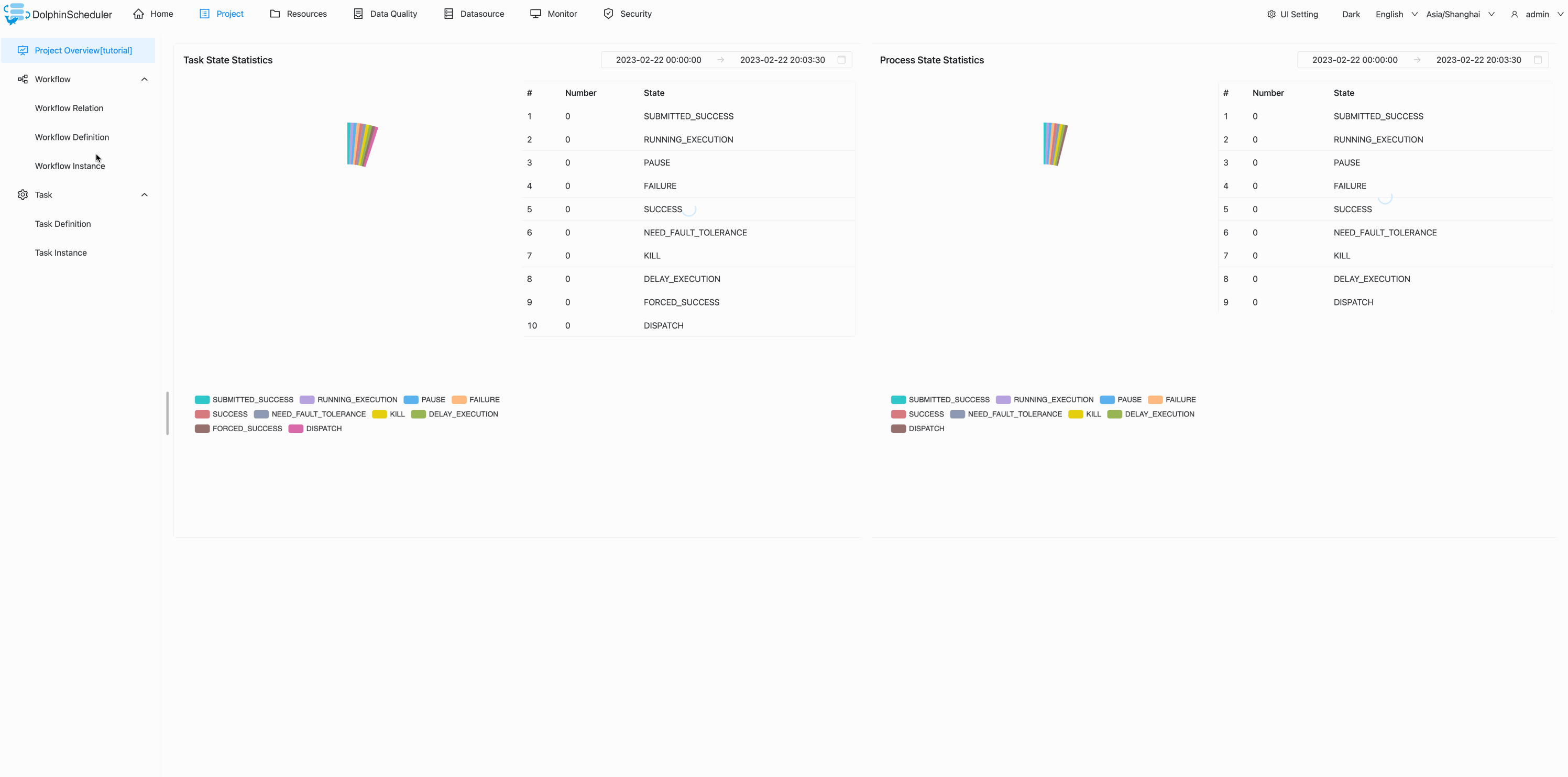Open the Asia/Shanghai timezone dropdown
The width and height of the screenshot is (1568, 777).
click(1459, 14)
